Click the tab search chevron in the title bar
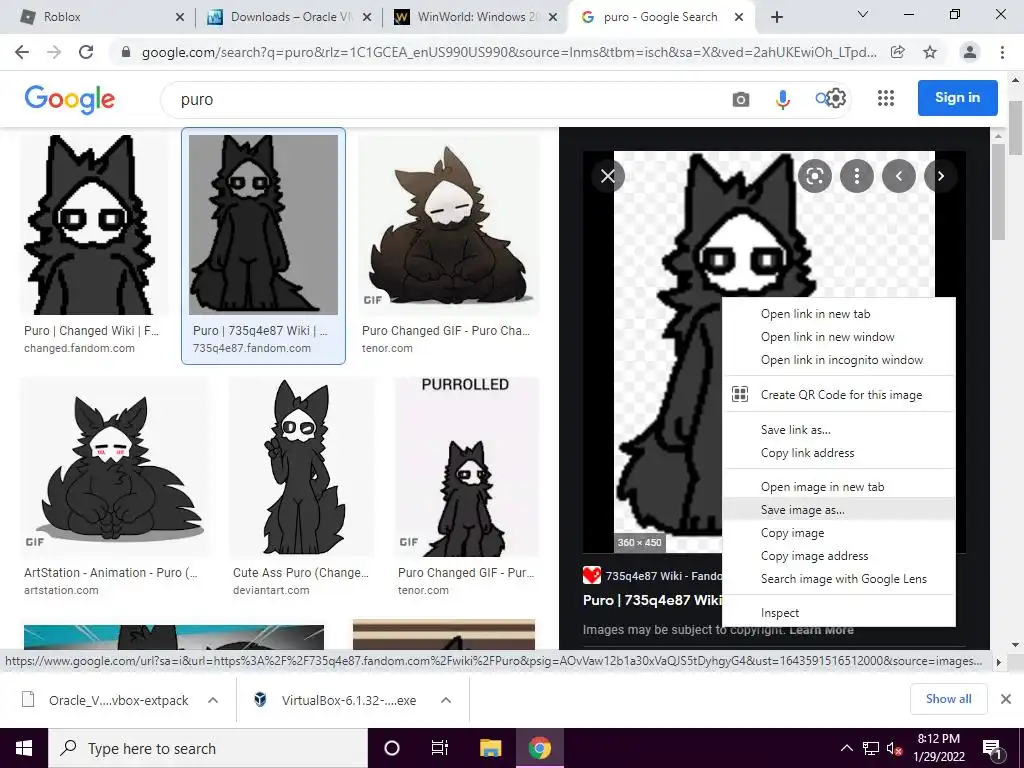 (x=863, y=14)
